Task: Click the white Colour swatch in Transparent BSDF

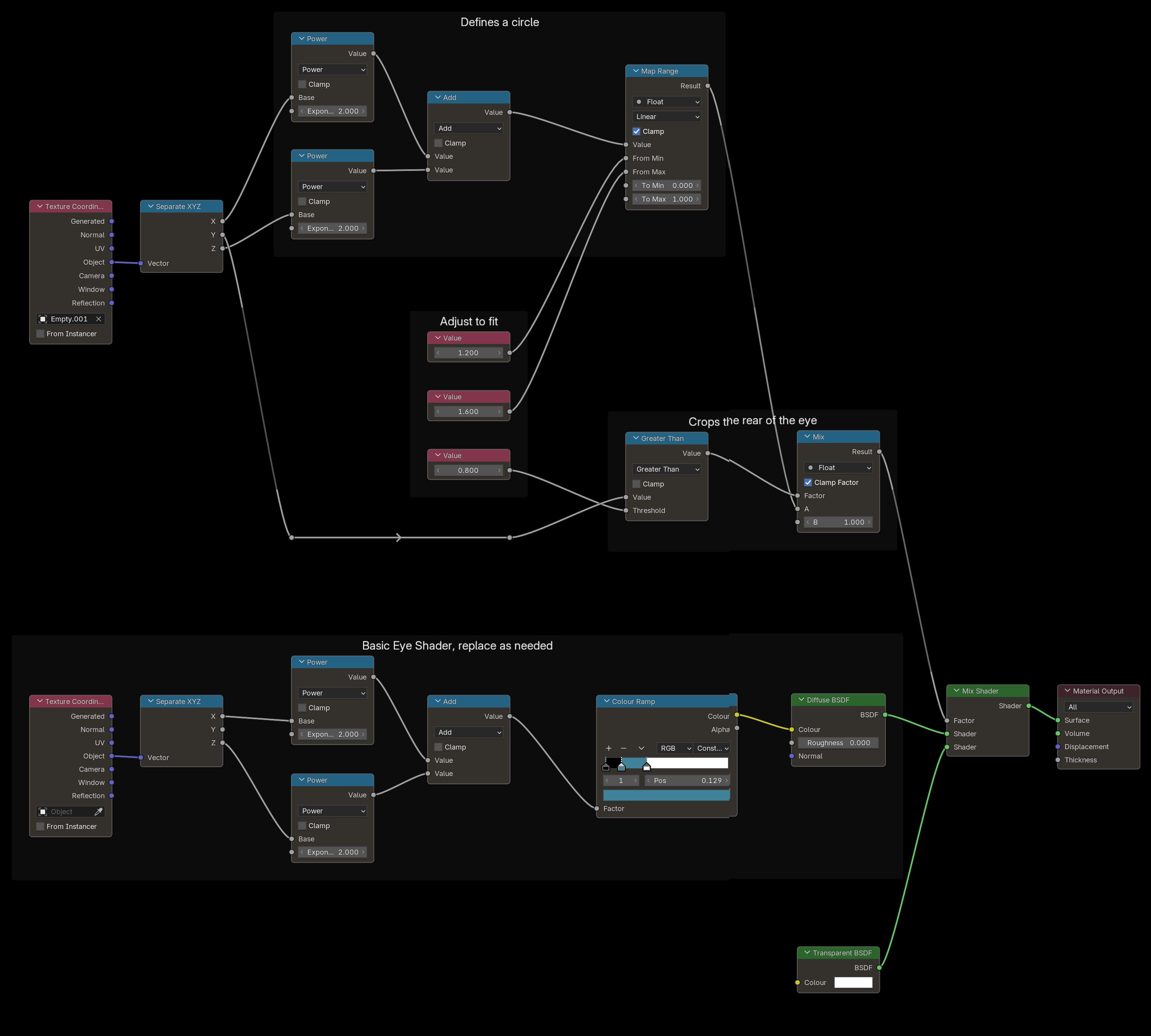Action: click(x=853, y=983)
